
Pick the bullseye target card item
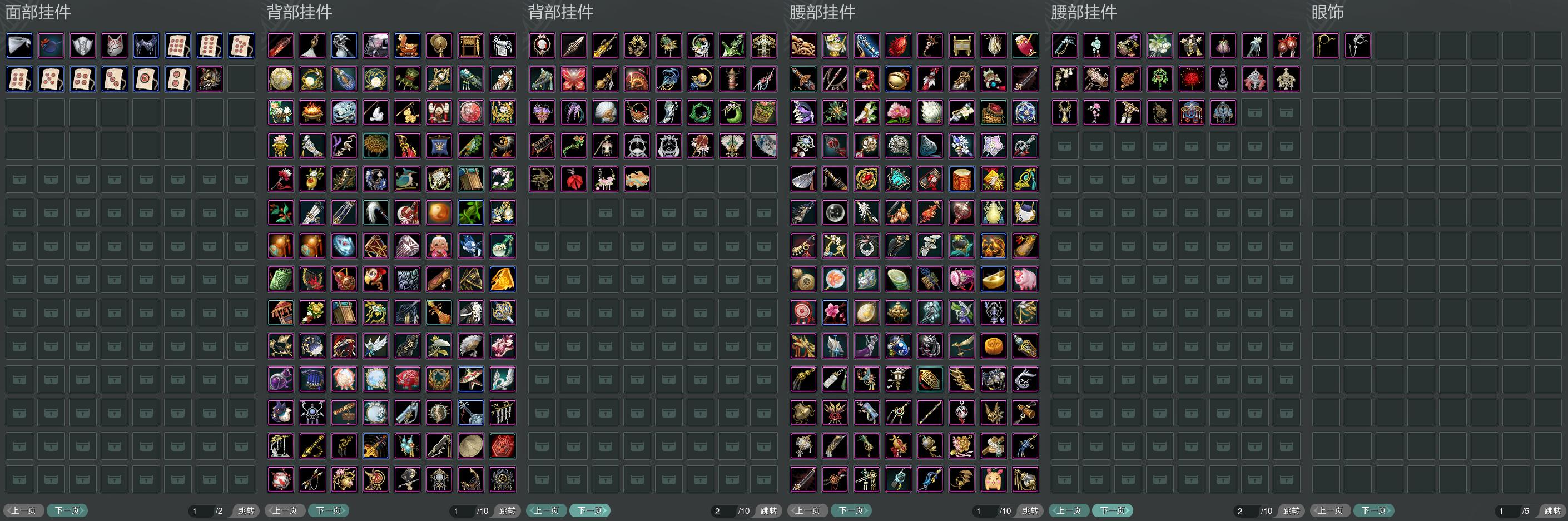click(146, 79)
